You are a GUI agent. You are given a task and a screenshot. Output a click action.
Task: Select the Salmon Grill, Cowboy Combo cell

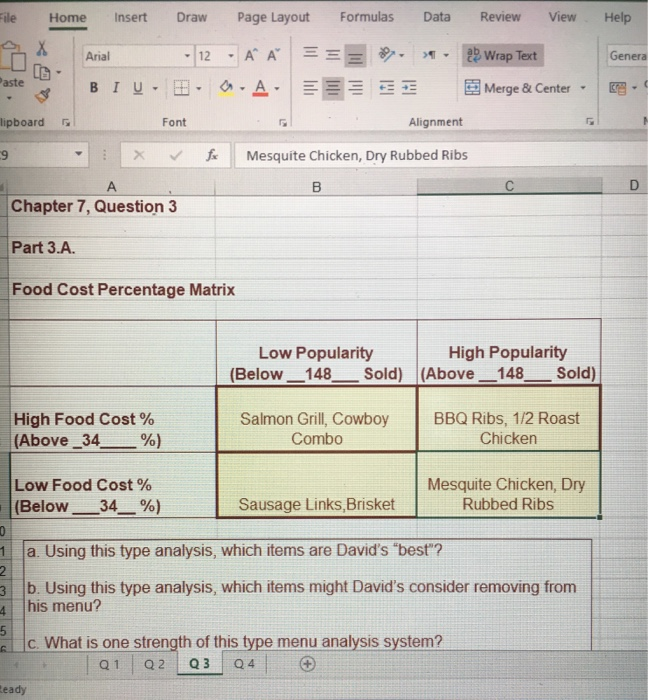(x=316, y=419)
